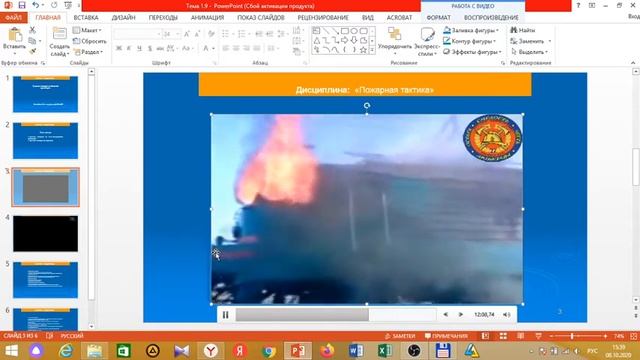Toggle bold (Ж) formatting
This screenshot has width=640, height=360.
119,48
